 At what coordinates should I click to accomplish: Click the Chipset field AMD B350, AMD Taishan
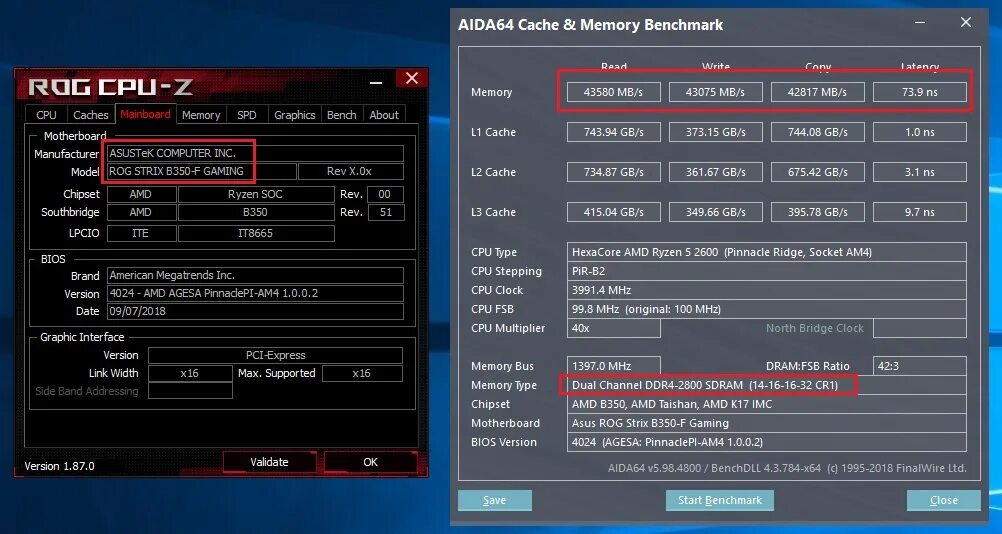click(767, 404)
